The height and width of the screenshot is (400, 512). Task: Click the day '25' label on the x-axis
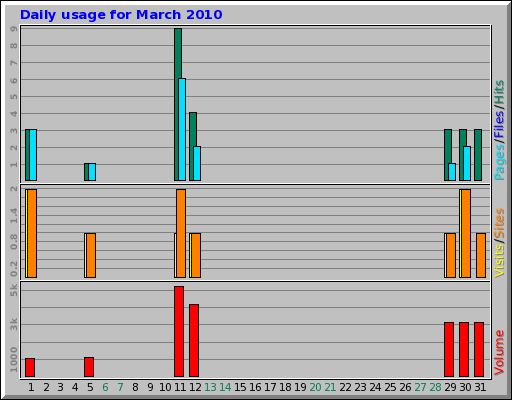(x=390, y=387)
